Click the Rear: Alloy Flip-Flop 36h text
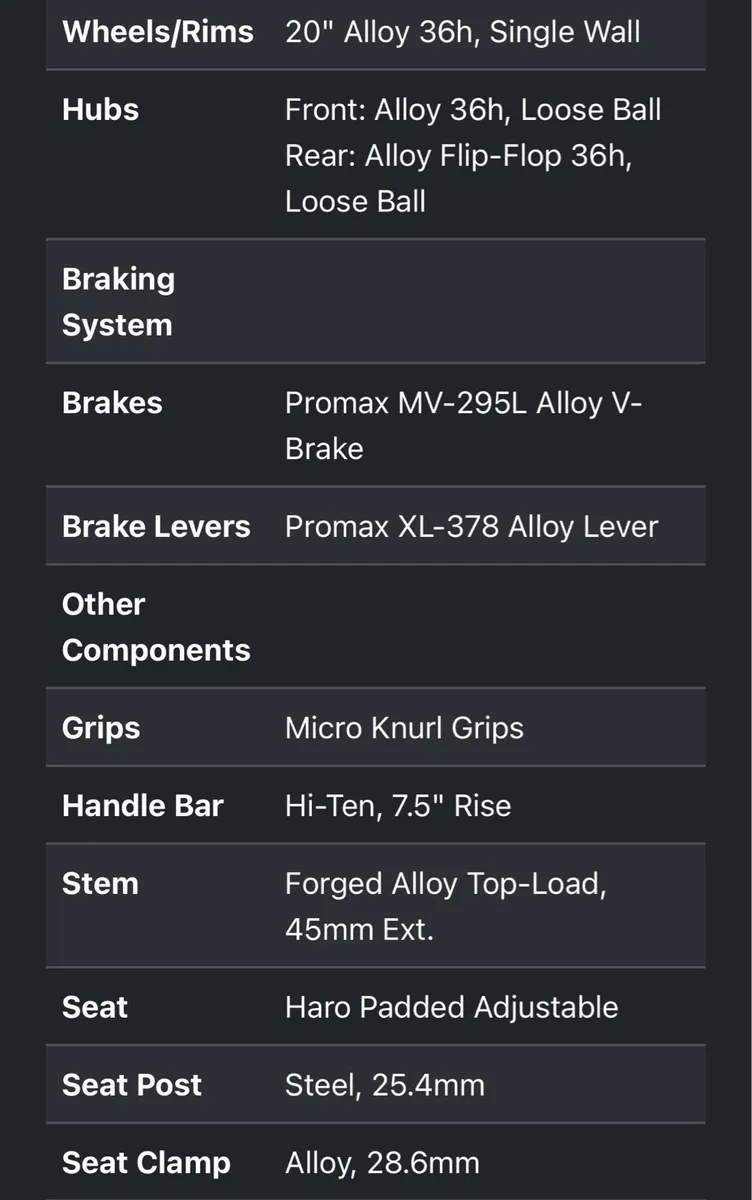752x1200 pixels. [458, 155]
